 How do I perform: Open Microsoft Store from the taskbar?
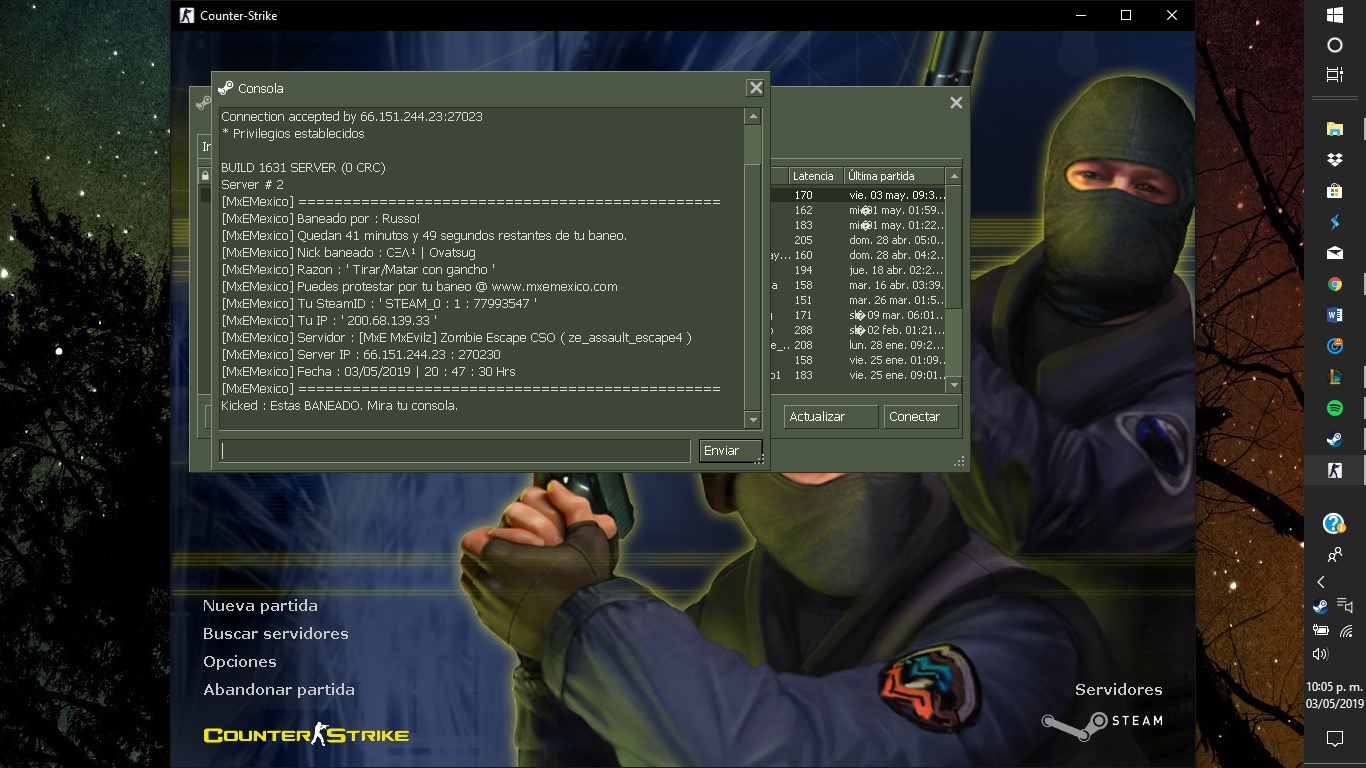pyautogui.click(x=1334, y=191)
